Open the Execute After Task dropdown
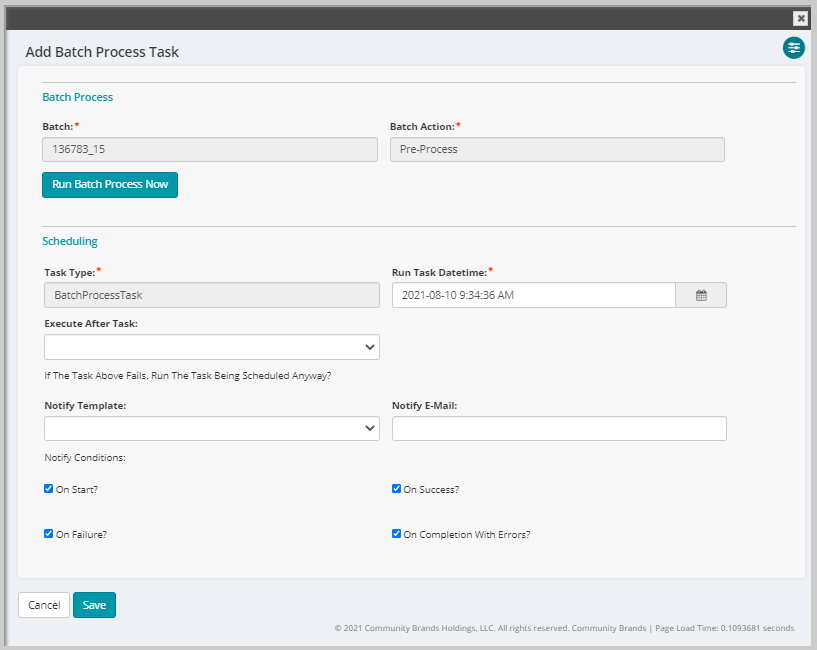The height and width of the screenshot is (650, 817). [211, 346]
